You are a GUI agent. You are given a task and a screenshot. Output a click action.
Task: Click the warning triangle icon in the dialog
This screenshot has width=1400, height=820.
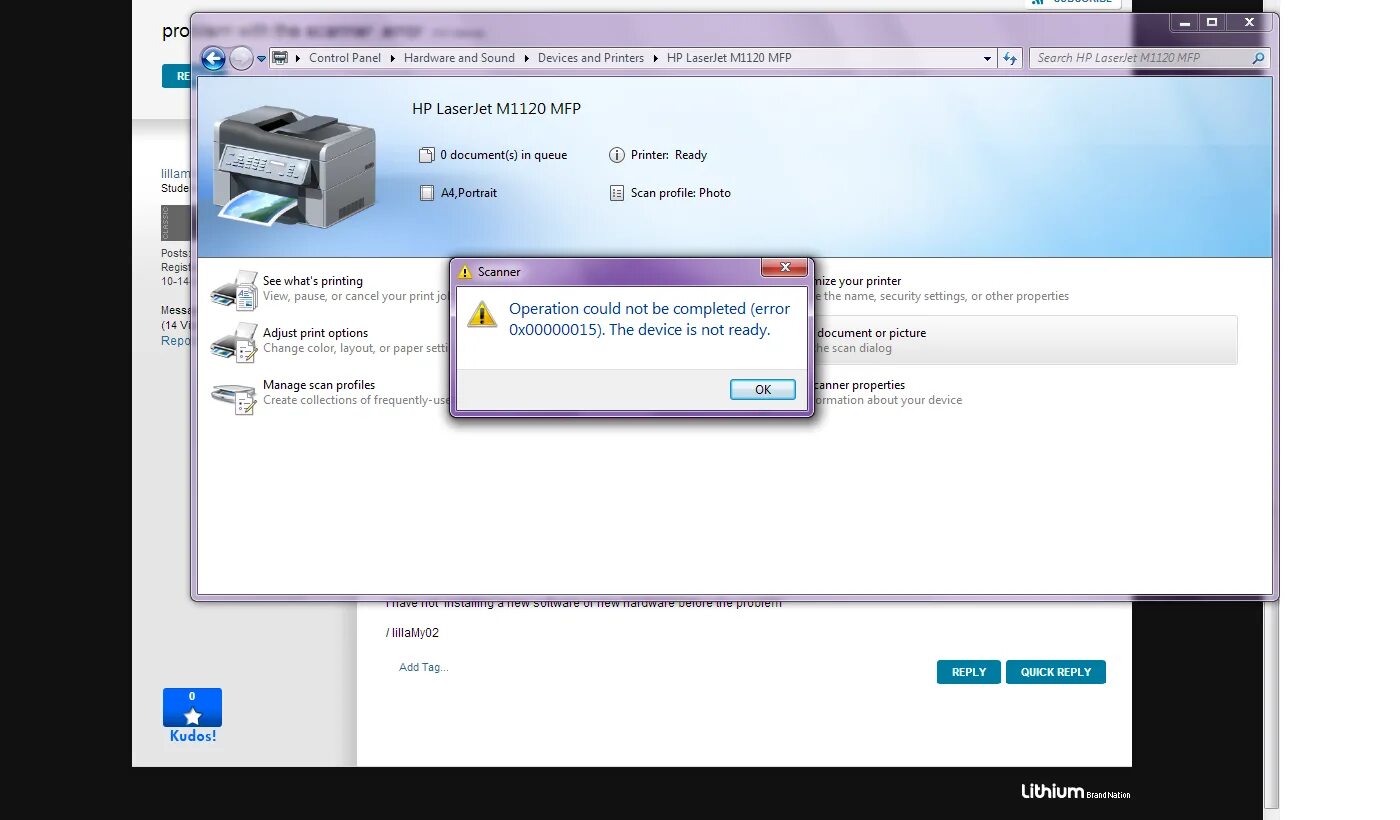[x=483, y=314]
